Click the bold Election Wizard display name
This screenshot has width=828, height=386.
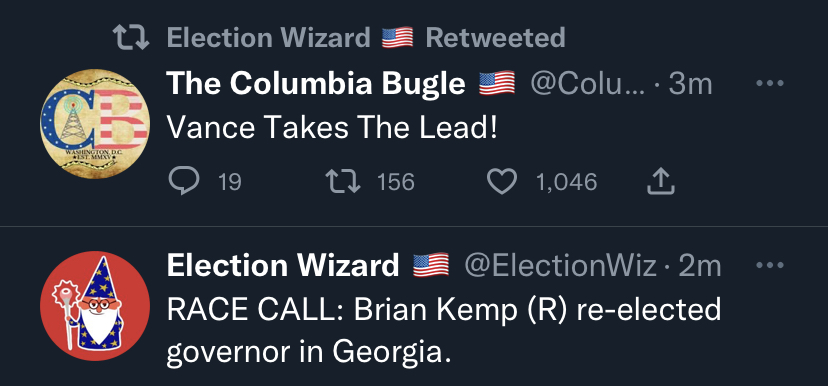click(283, 265)
